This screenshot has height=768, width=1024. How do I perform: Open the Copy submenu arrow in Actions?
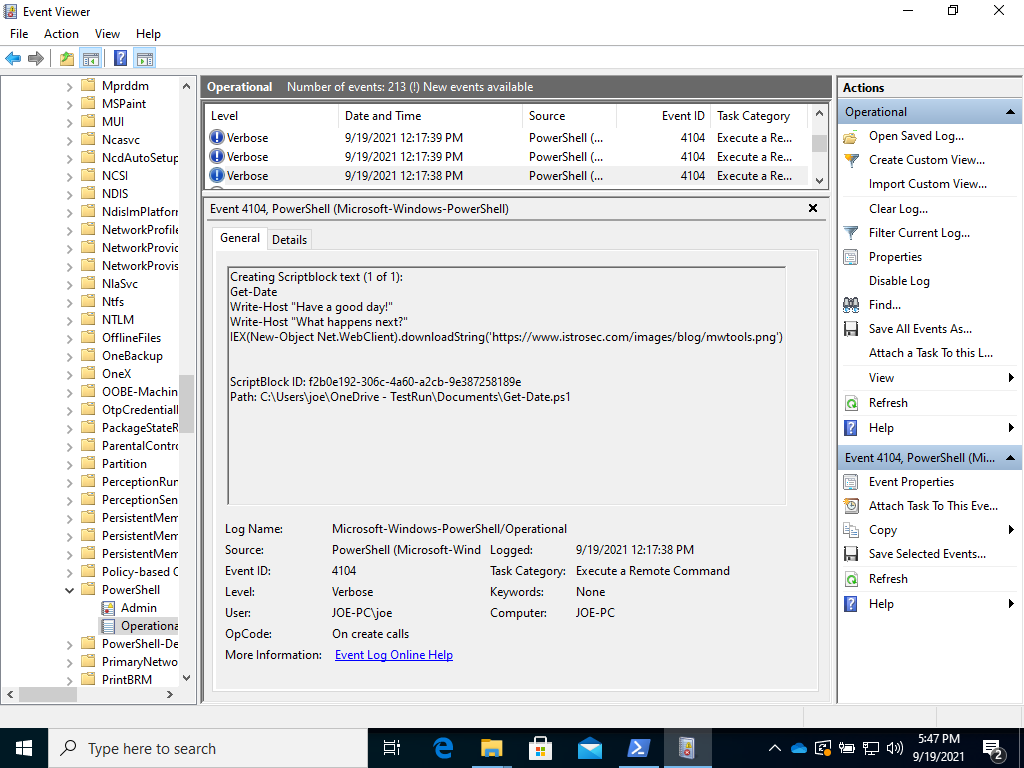click(1011, 530)
